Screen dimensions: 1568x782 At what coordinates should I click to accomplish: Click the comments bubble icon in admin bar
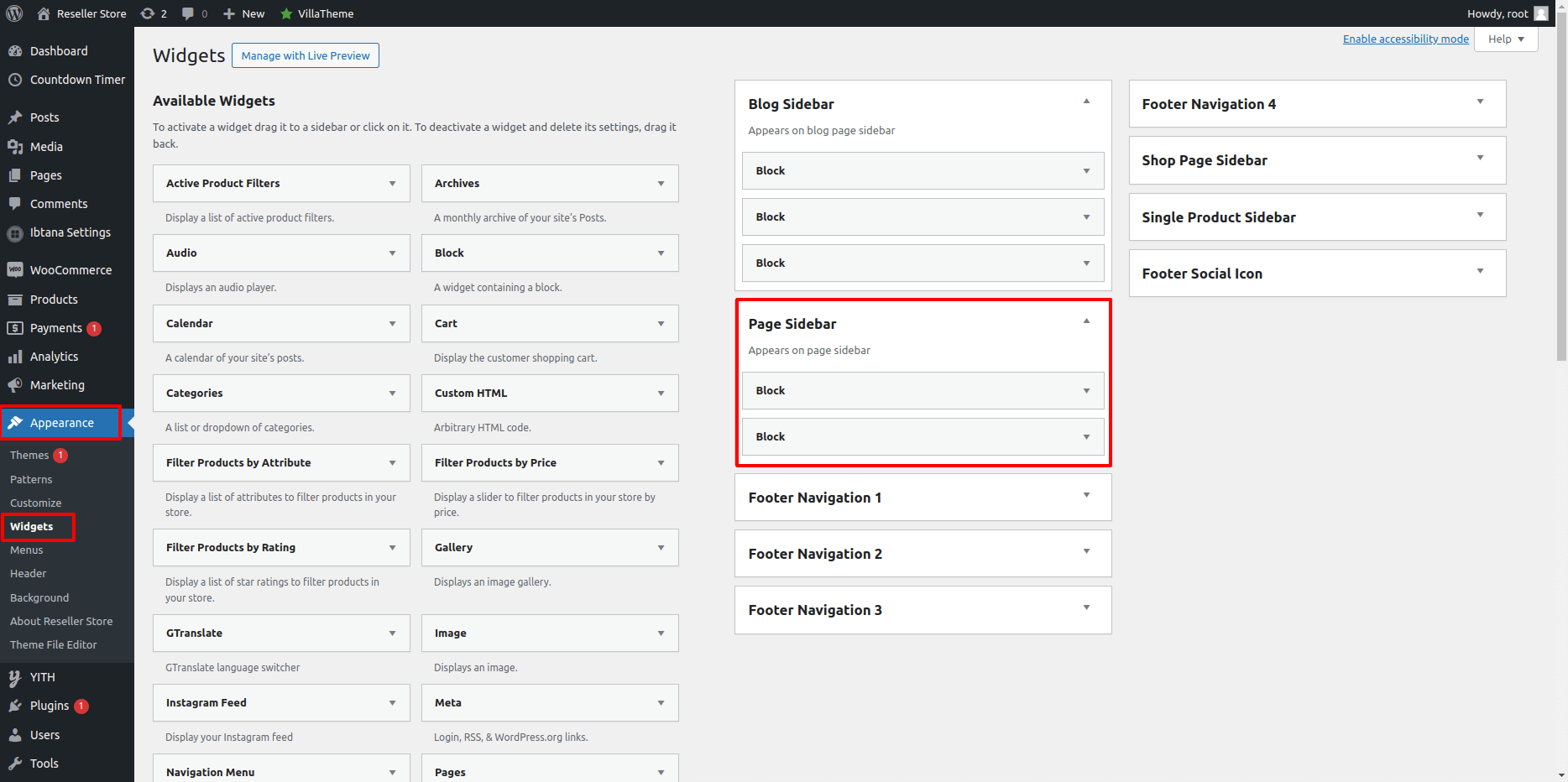click(x=188, y=13)
